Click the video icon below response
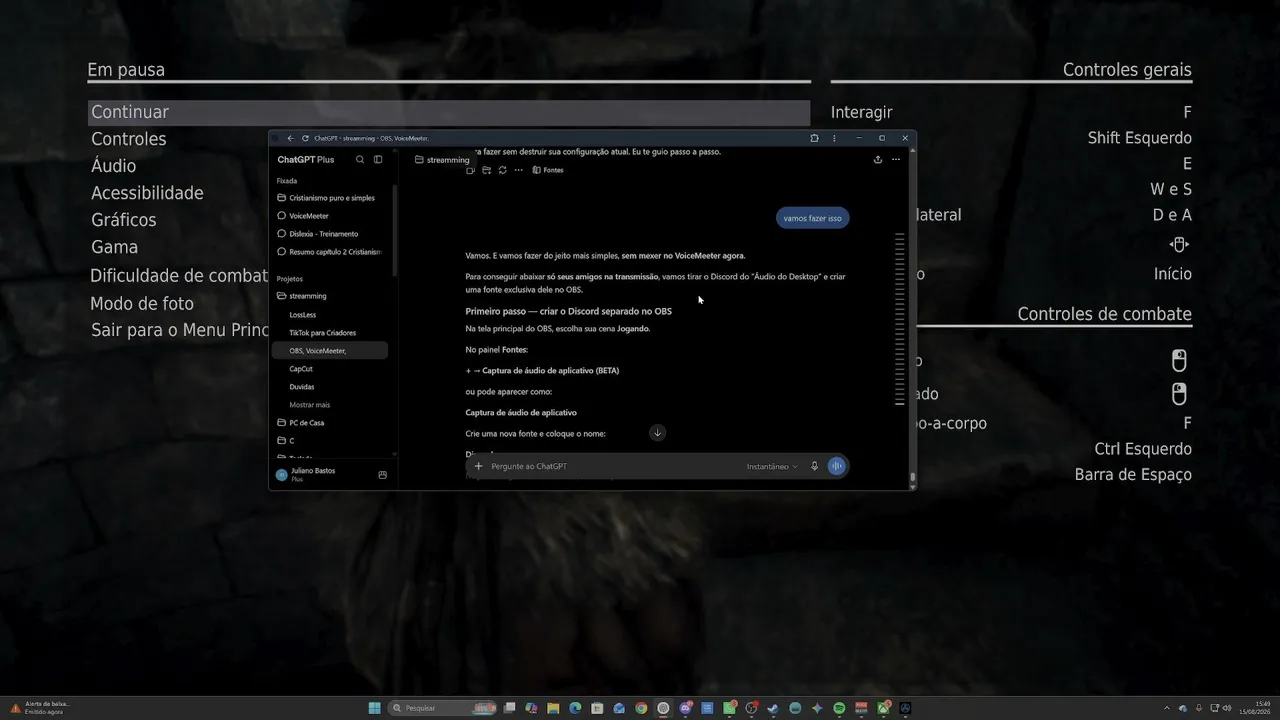Viewport: 1280px width, 720px height. coord(470,170)
